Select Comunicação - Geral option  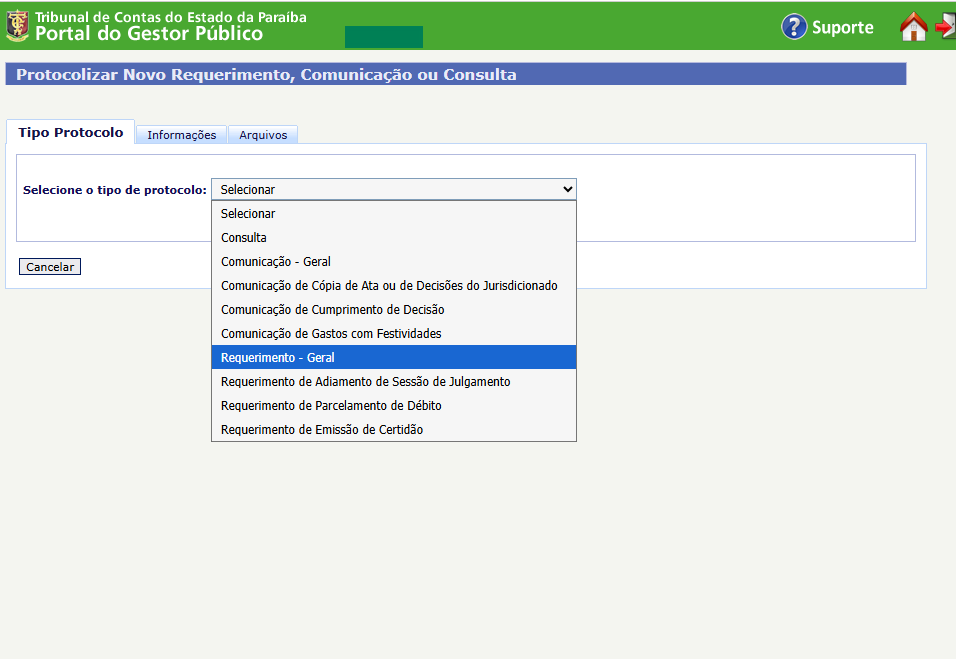[x=394, y=262]
